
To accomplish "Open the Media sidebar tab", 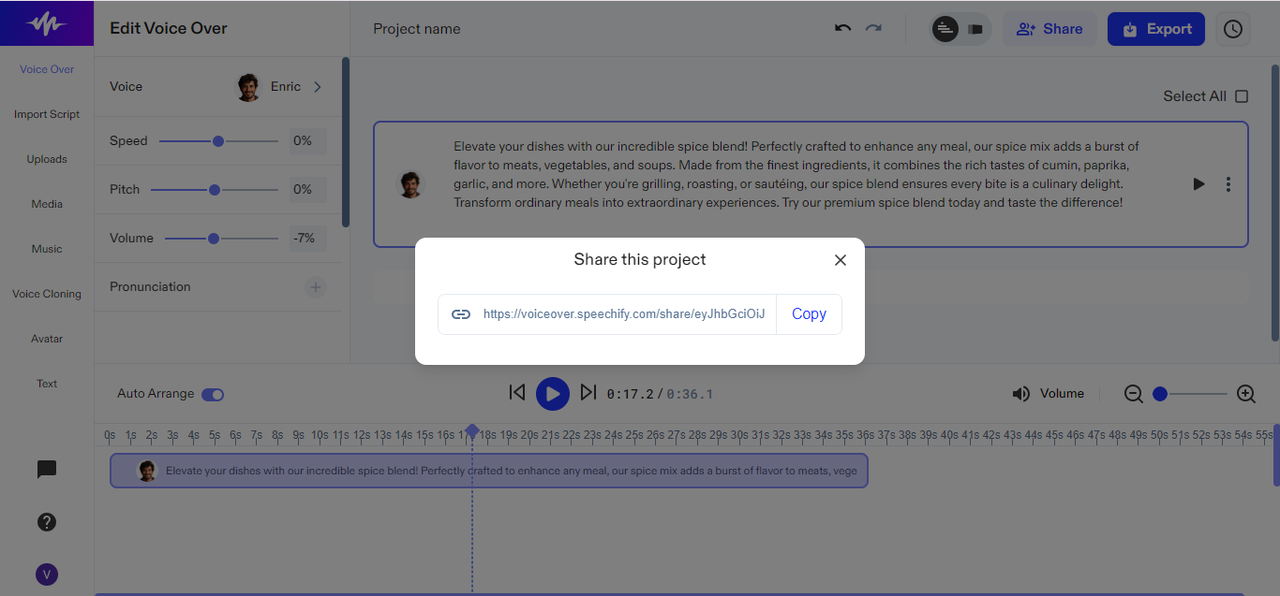I will tap(47, 204).
